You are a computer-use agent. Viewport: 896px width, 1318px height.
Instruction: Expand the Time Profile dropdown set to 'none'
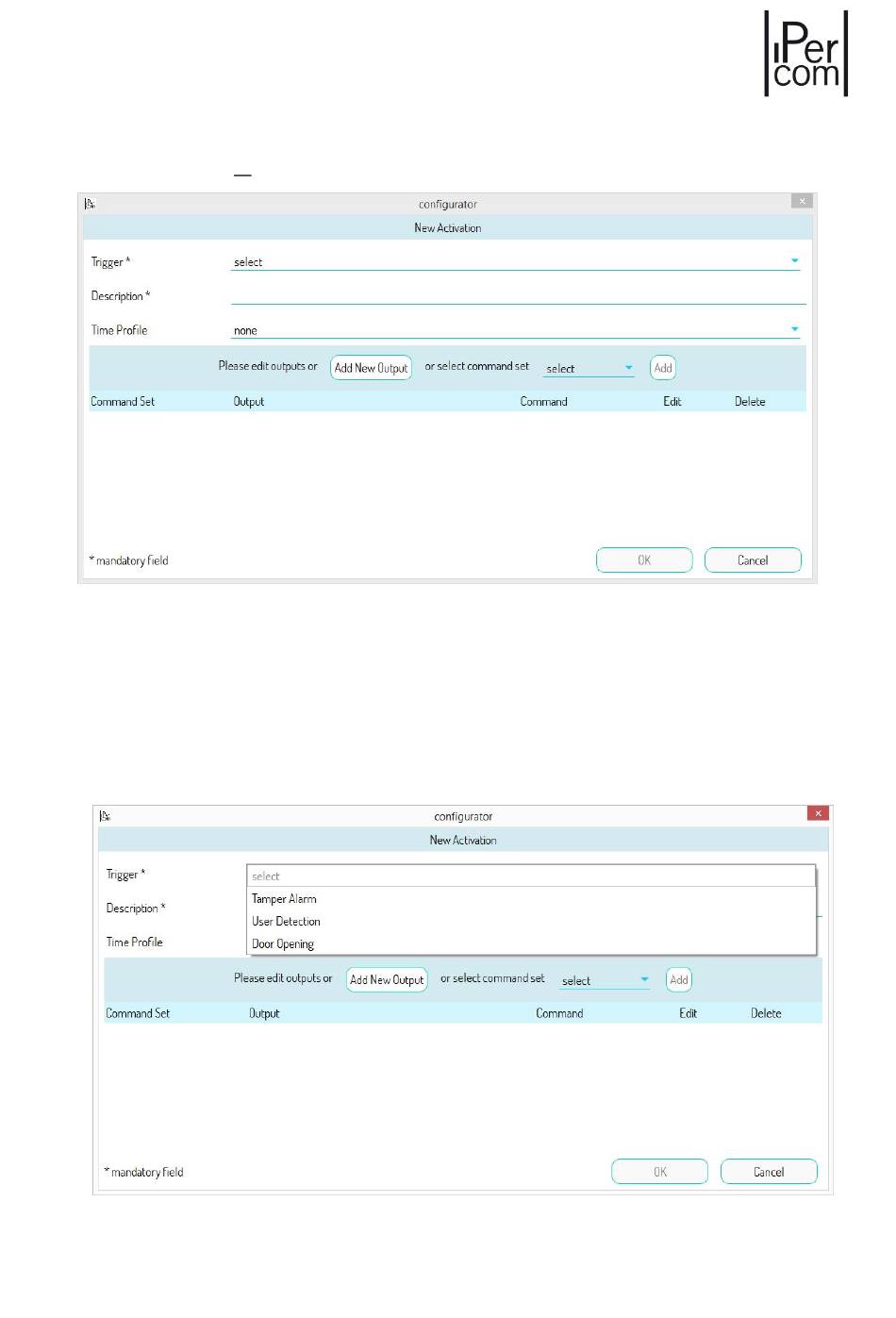tap(515, 330)
